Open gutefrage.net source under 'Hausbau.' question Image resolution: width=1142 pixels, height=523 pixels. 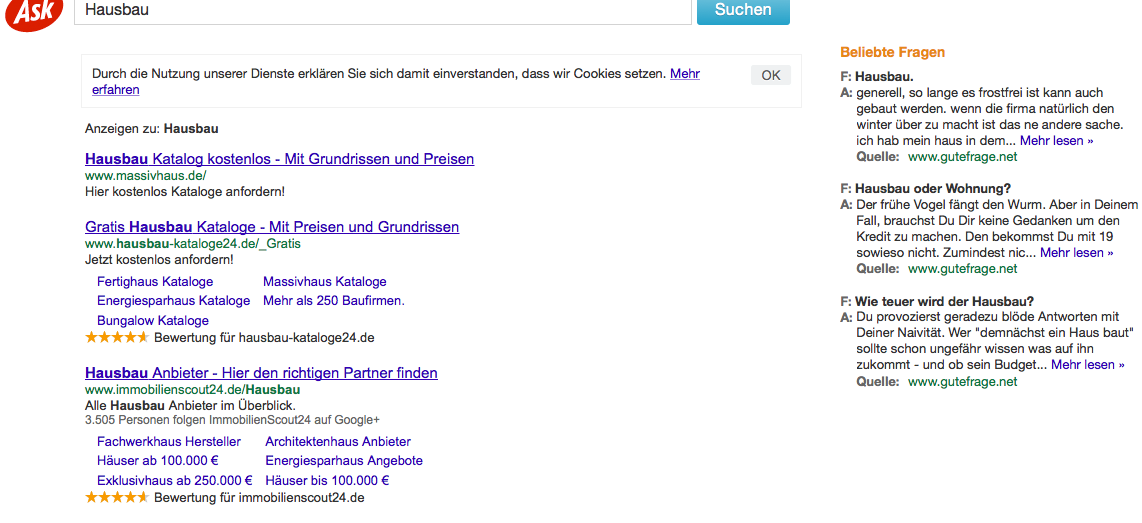pos(962,157)
